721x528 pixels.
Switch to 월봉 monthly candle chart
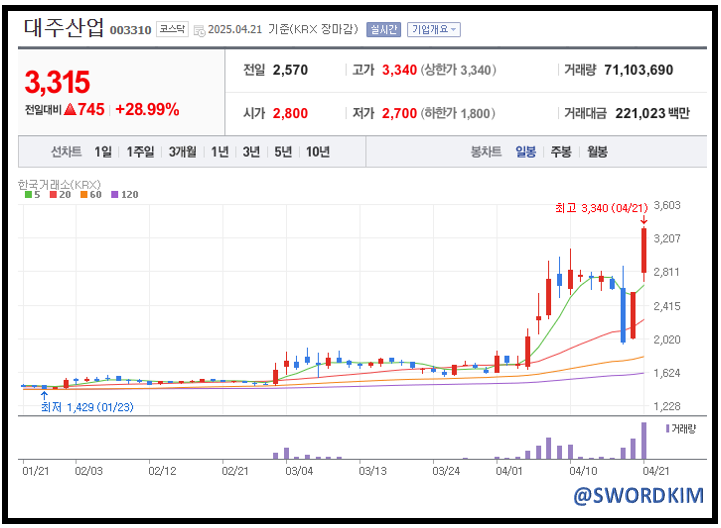[597, 151]
